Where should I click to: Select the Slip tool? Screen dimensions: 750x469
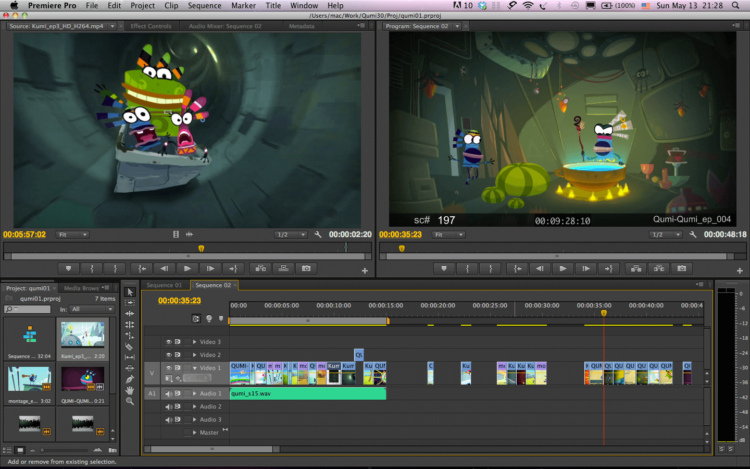[130, 357]
